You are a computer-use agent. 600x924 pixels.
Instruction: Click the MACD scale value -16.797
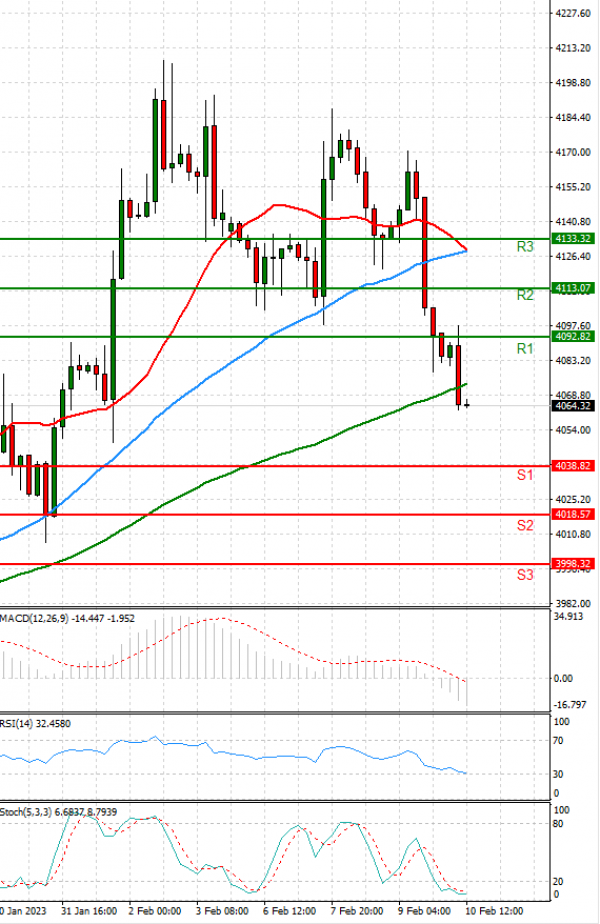click(x=570, y=705)
